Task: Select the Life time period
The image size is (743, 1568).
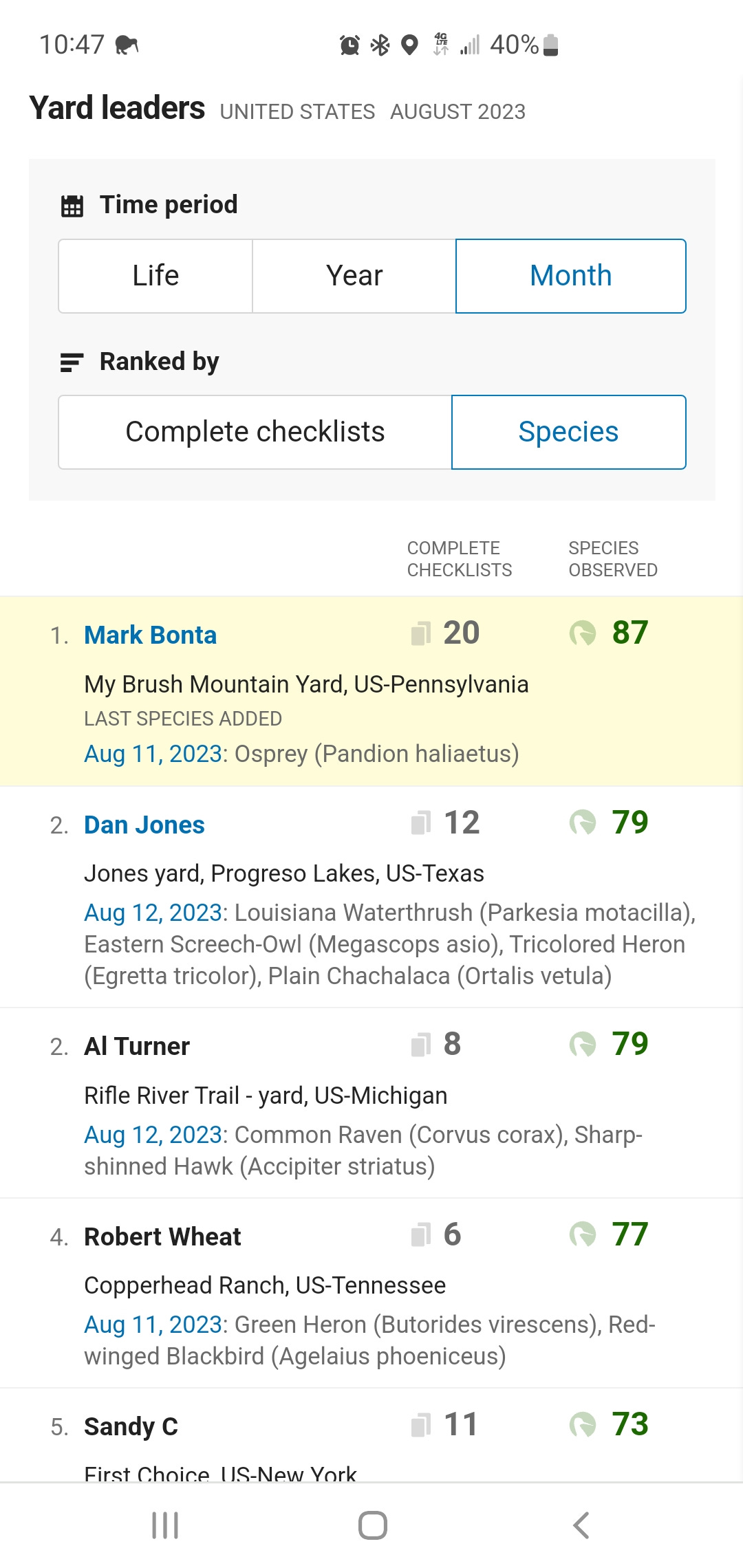Action: point(155,276)
